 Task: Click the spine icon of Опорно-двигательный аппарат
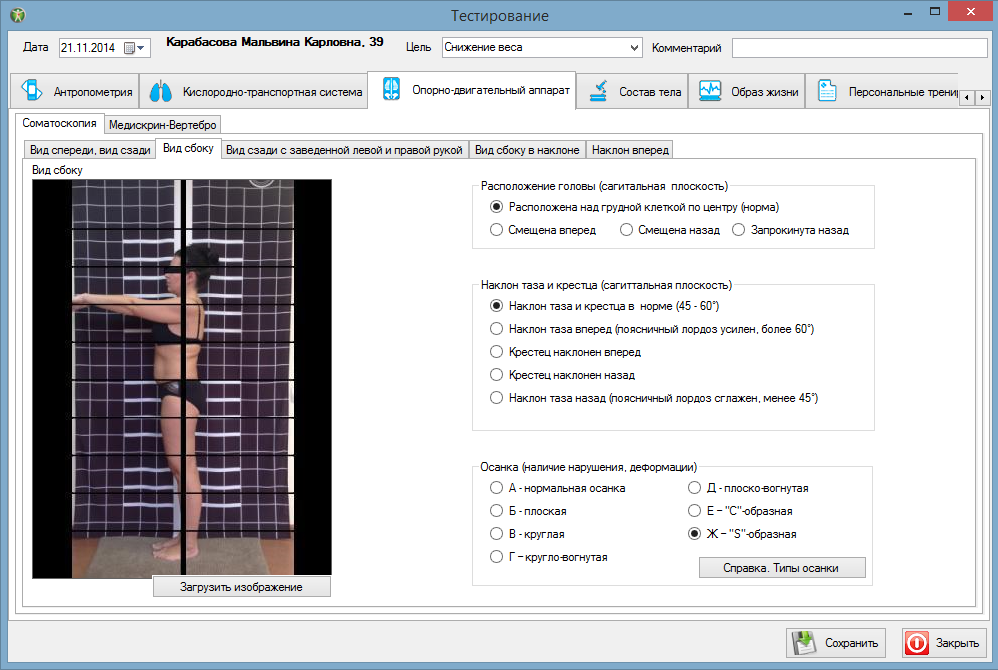pyautogui.click(x=391, y=89)
